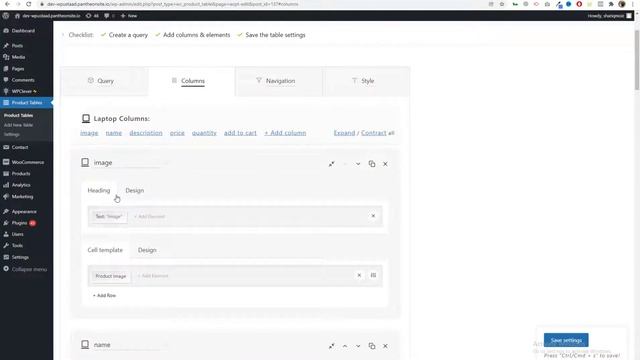
Task: Add element to the cell template row
Action: [153, 276]
